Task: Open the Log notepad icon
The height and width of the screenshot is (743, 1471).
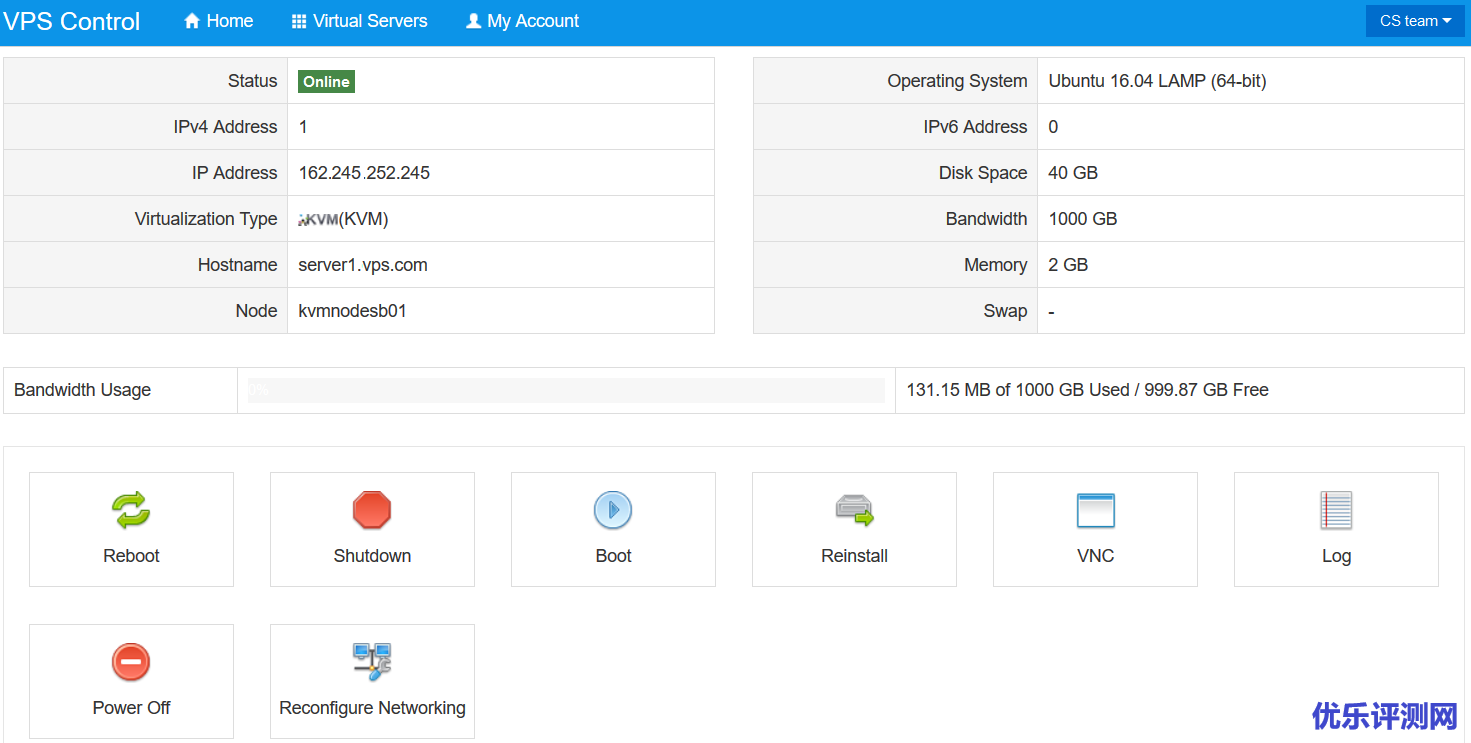Action: point(1336,510)
